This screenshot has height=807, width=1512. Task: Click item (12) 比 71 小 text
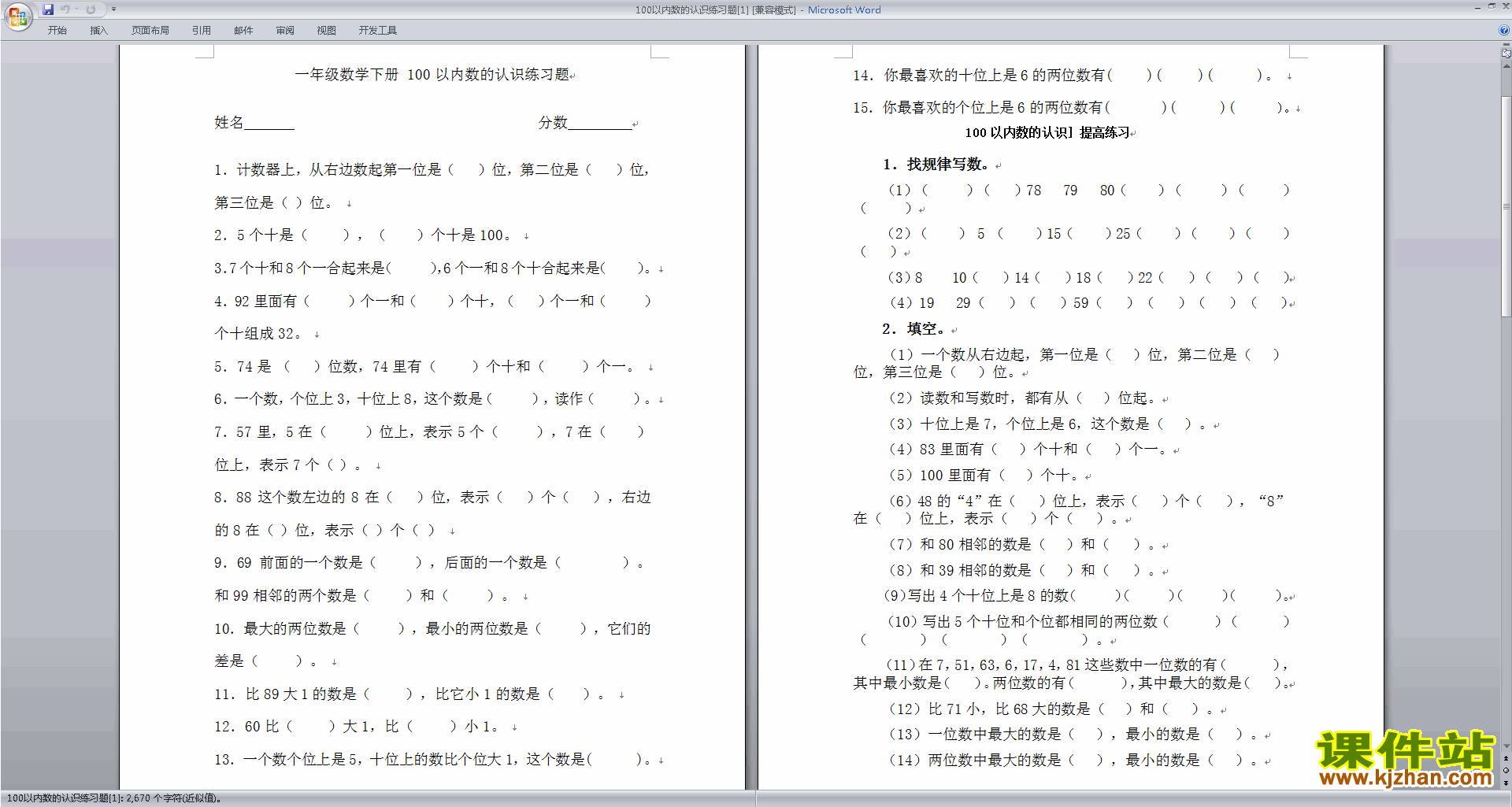(x=1052, y=709)
